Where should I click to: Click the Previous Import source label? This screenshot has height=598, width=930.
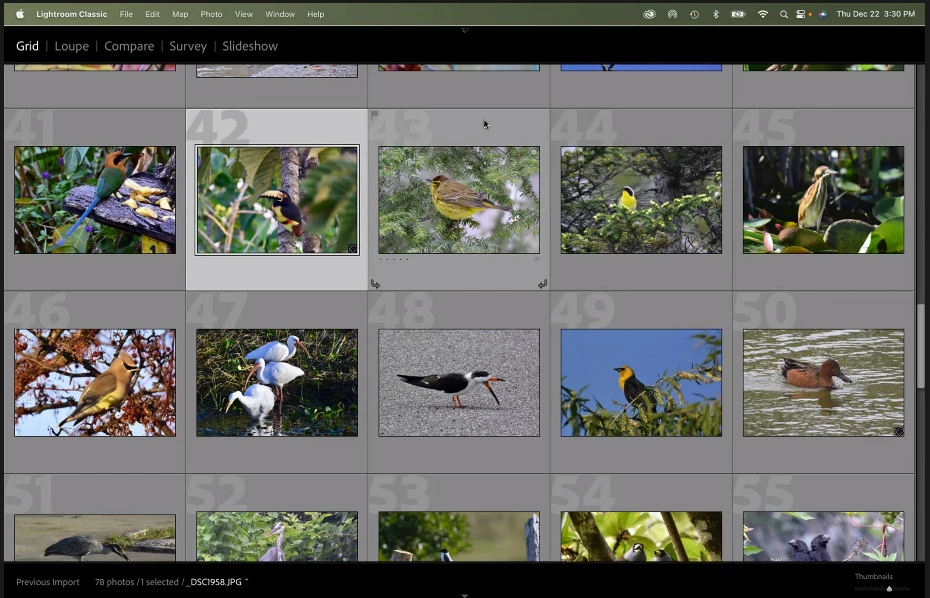(x=47, y=582)
